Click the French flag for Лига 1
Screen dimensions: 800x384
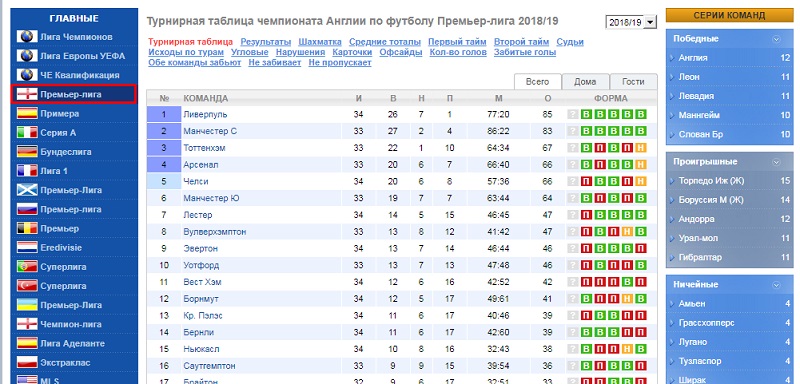27,171
